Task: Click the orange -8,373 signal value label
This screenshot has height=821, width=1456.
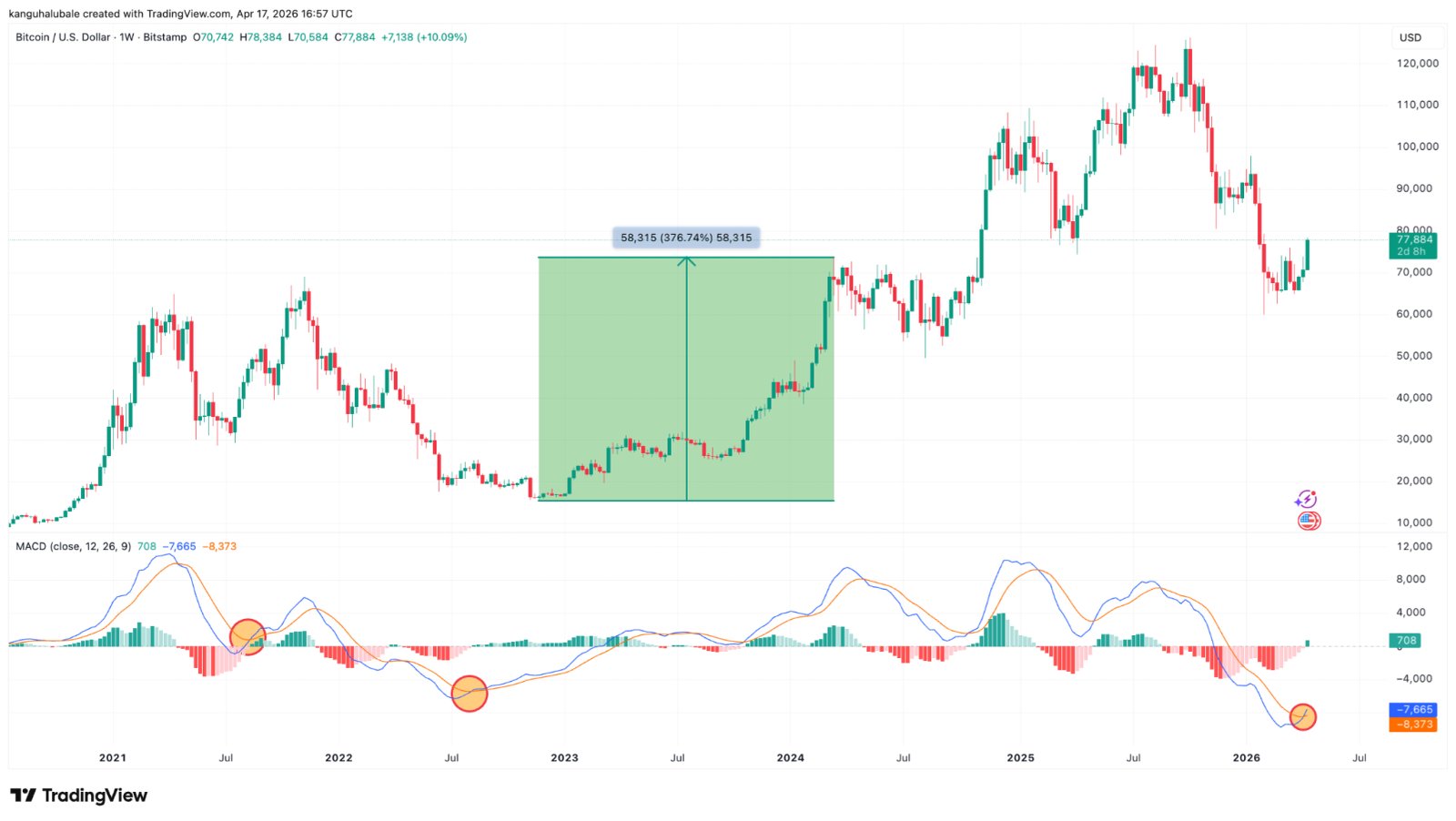Action: pos(1413,725)
